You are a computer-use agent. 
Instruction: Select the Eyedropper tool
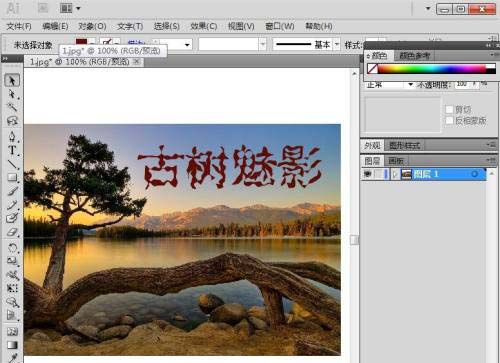(x=12, y=358)
